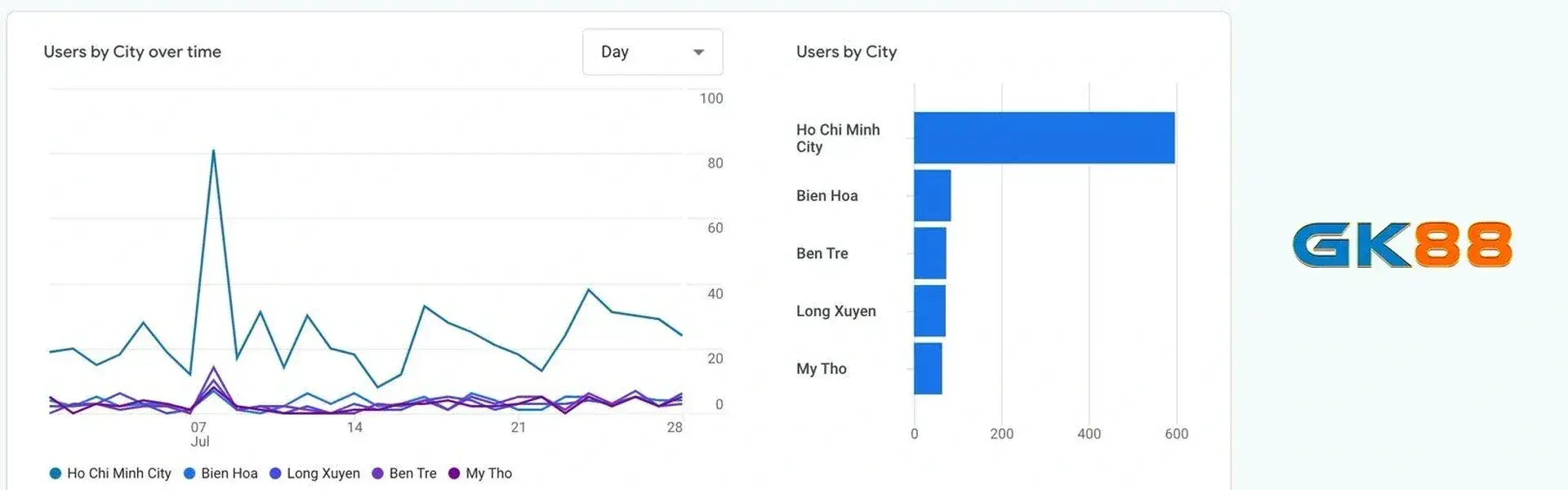1568x490 pixels.
Task: Toggle the Long Xuyen legend item
Action: point(314,474)
